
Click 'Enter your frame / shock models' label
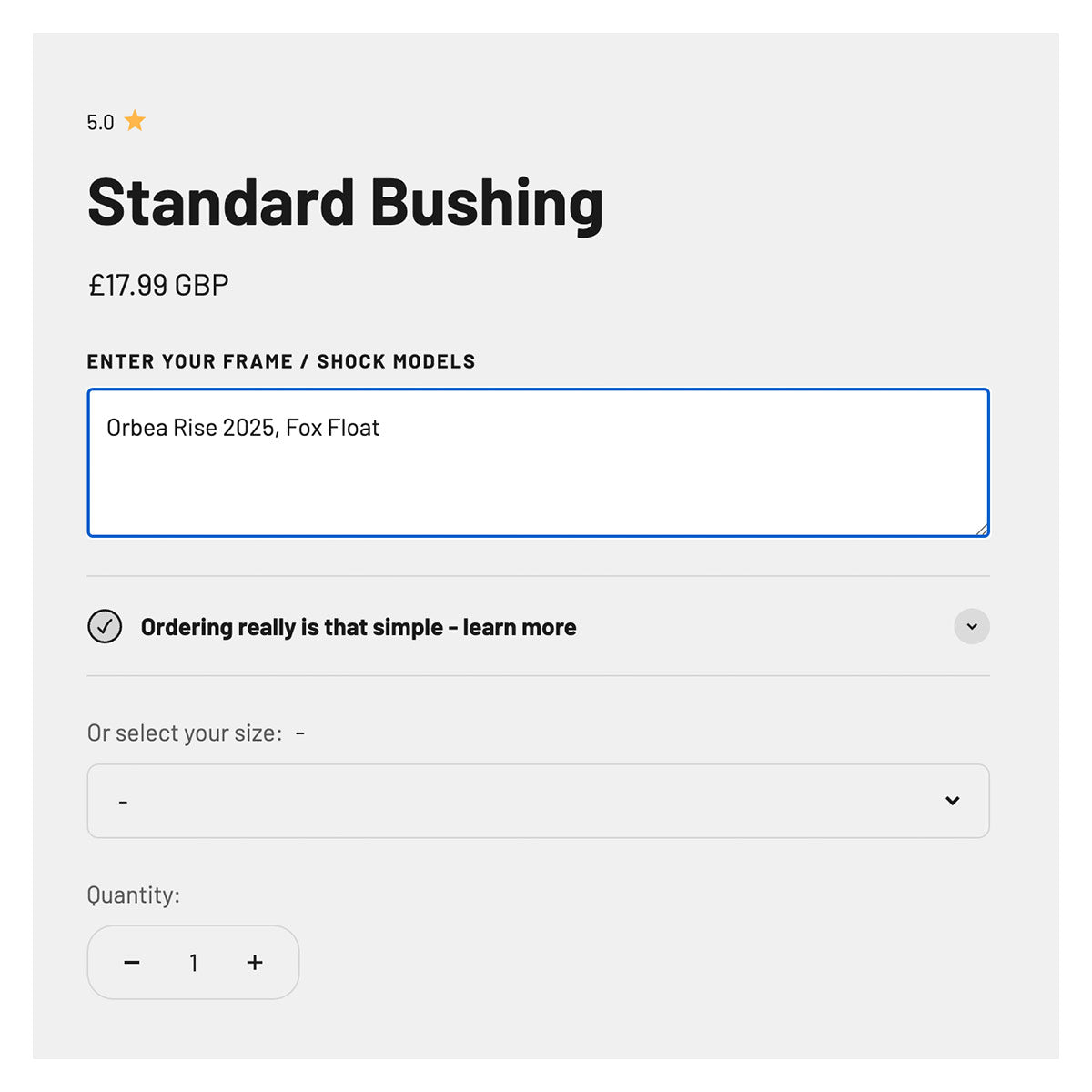click(280, 361)
